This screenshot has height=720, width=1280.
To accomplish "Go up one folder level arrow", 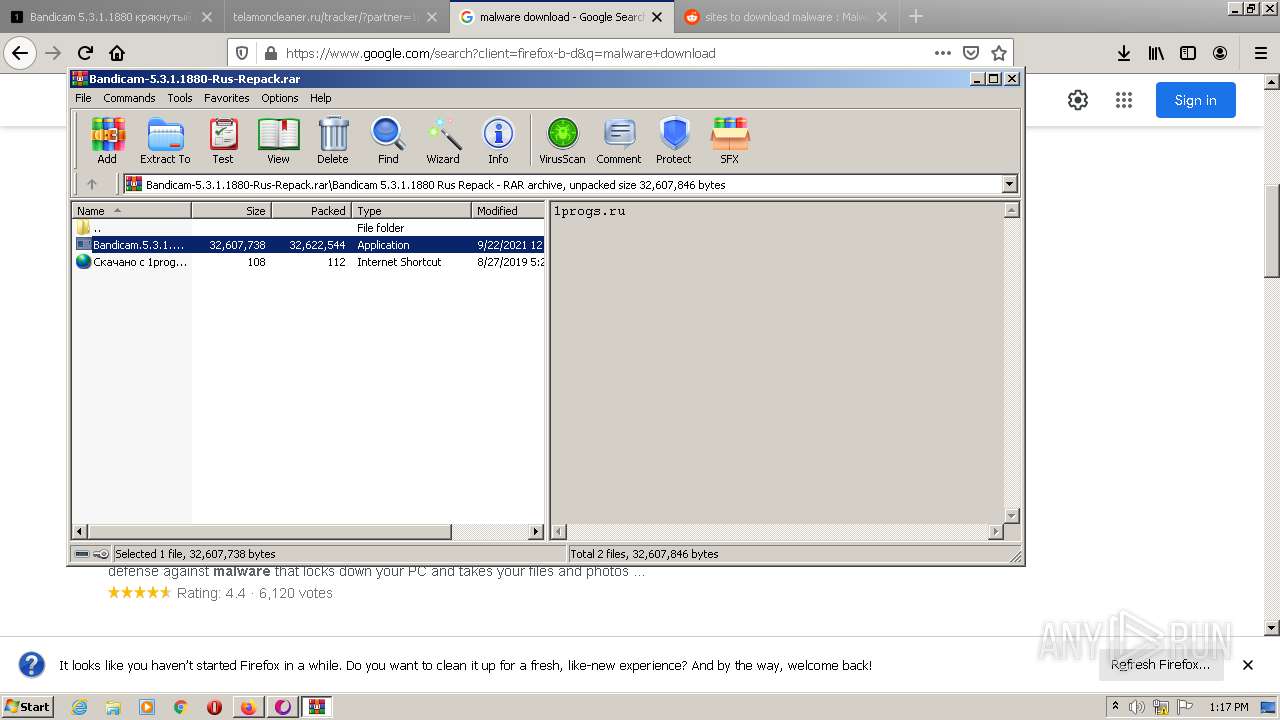I will (x=92, y=184).
